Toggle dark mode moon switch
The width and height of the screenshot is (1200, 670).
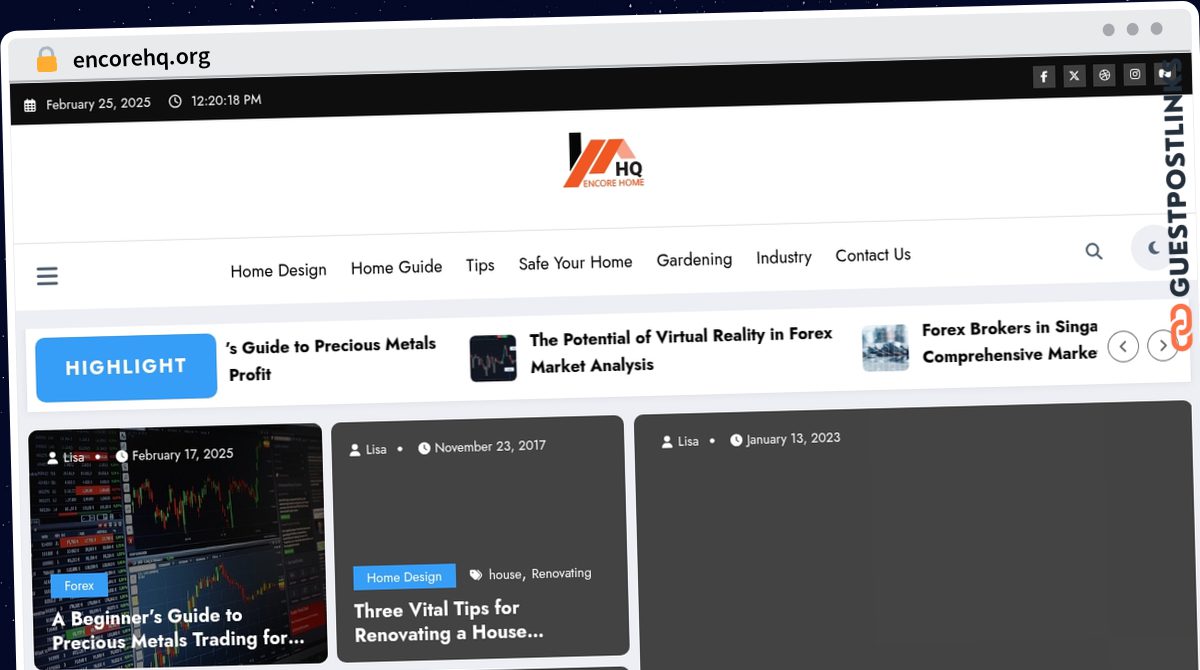coord(1153,248)
